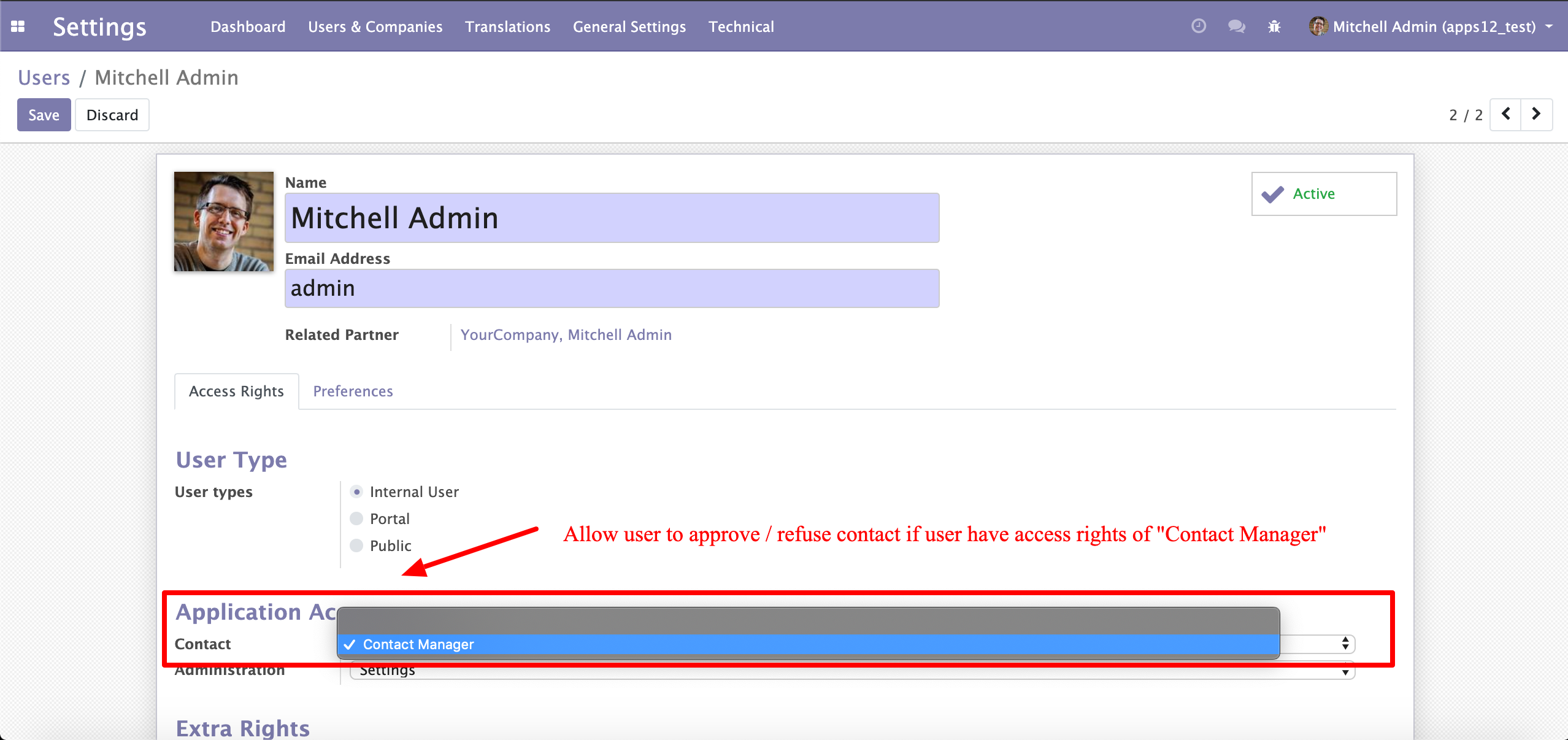Click Mitchell Admin profile photo thumbnail
Viewport: 1568px width, 740px height.
coord(224,222)
